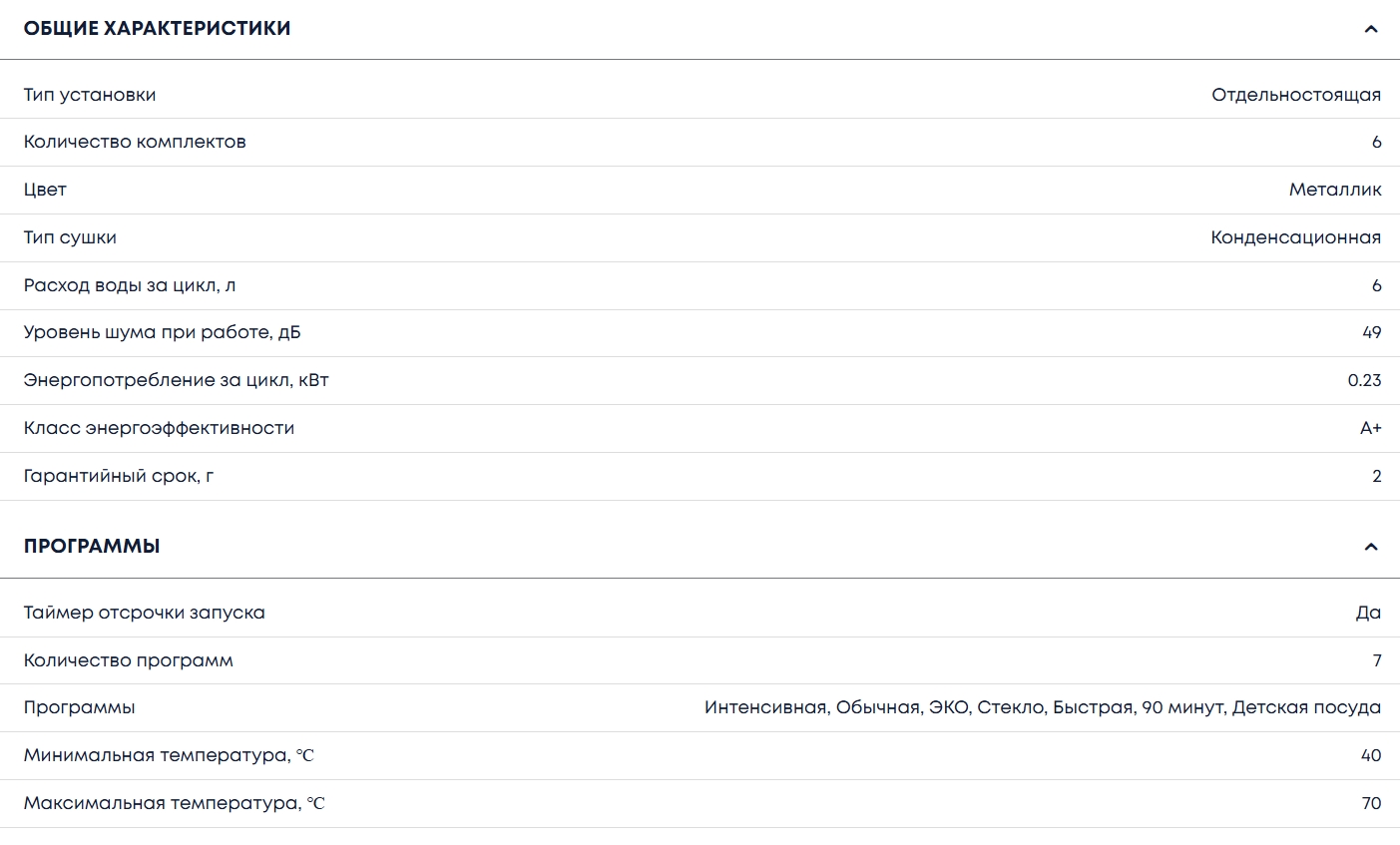Image resolution: width=1400 pixels, height=845 pixels.
Task: Click the ОБЩИЕ ХАРАКТЕРИСТИКИ heading
Action: pos(158,29)
